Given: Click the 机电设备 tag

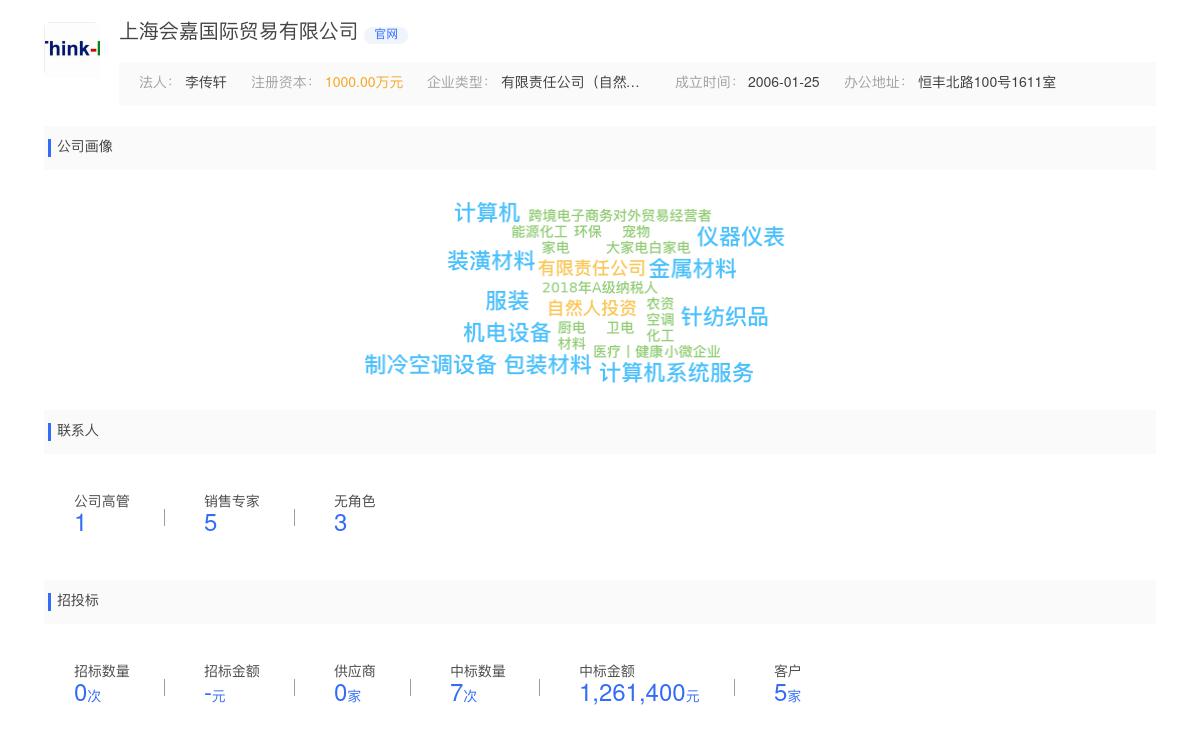Looking at the screenshot, I should pos(507,333).
